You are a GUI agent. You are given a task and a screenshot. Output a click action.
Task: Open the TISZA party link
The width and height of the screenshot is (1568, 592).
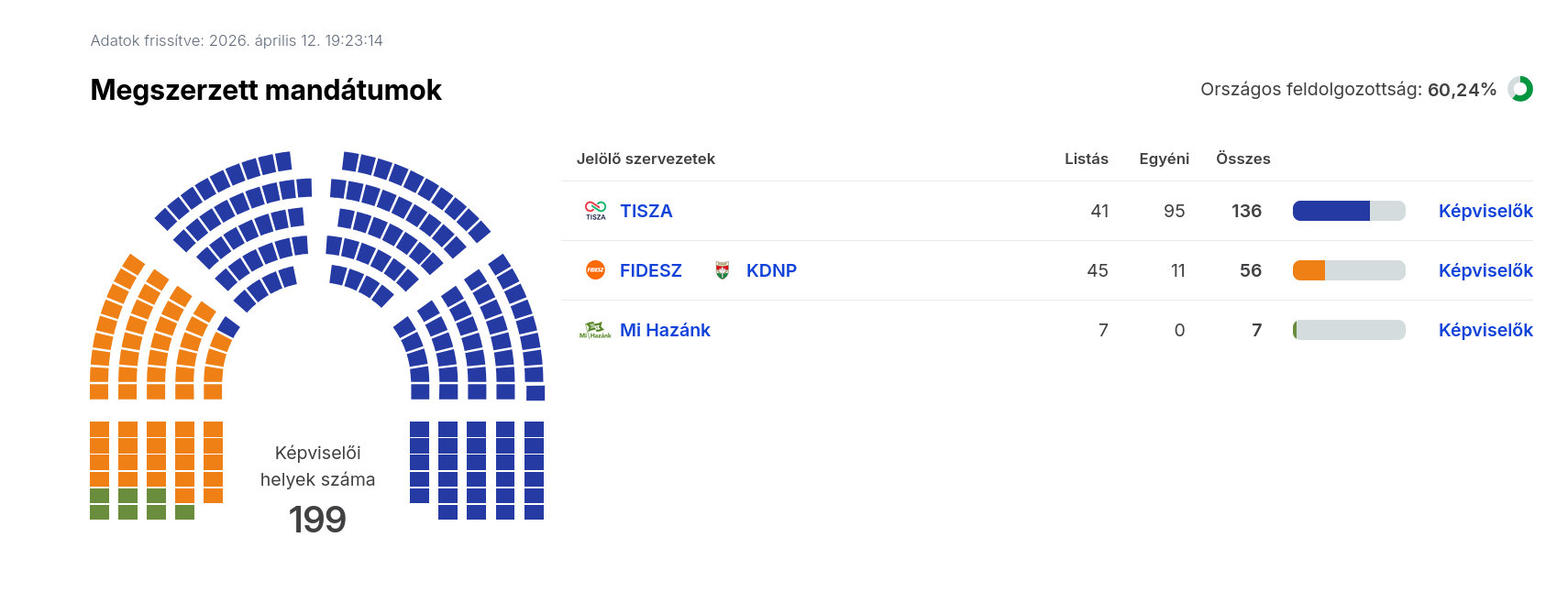(x=646, y=211)
